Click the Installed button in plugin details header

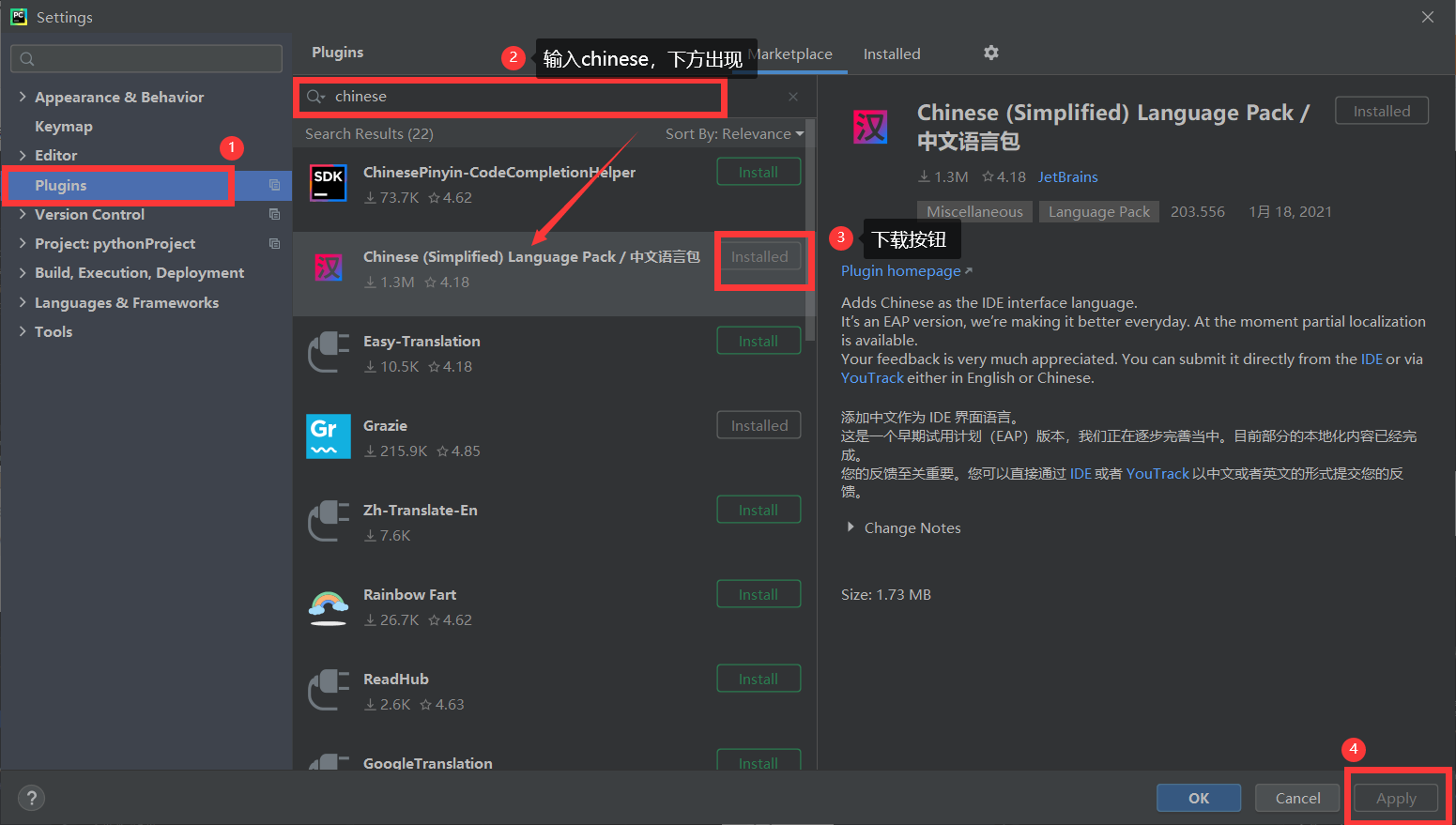click(1382, 111)
